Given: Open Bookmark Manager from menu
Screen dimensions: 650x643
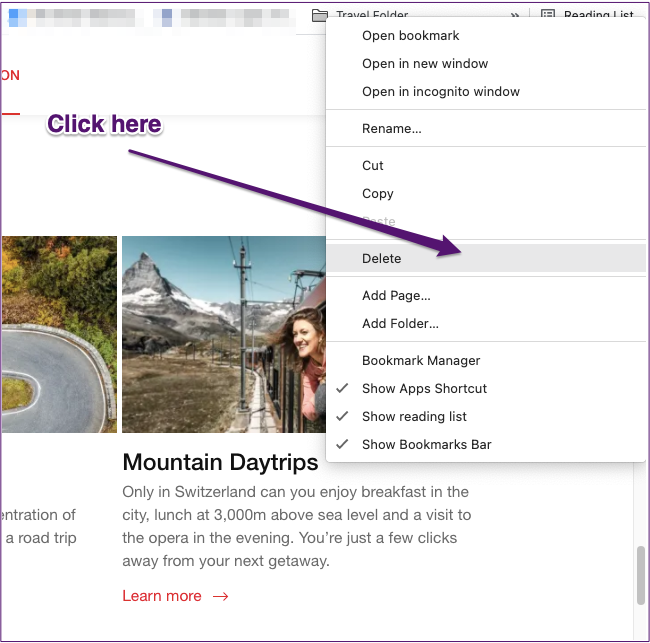Looking at the screenshot, I should [486, 360].
